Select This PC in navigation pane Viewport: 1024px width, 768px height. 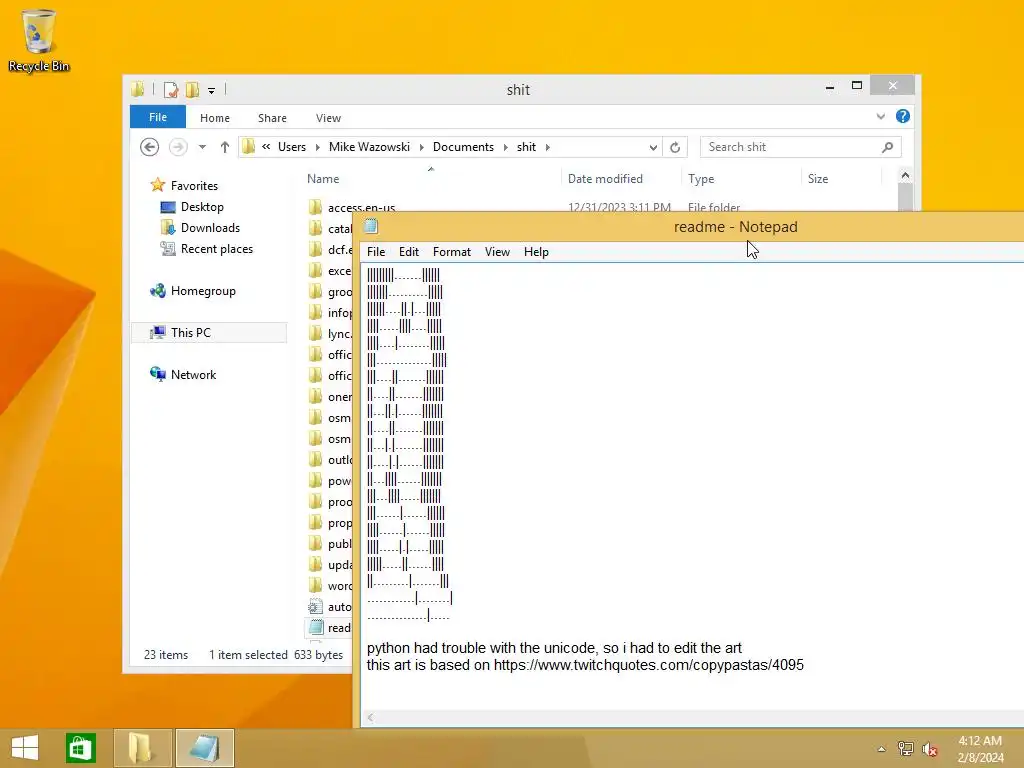pos(191,332)
